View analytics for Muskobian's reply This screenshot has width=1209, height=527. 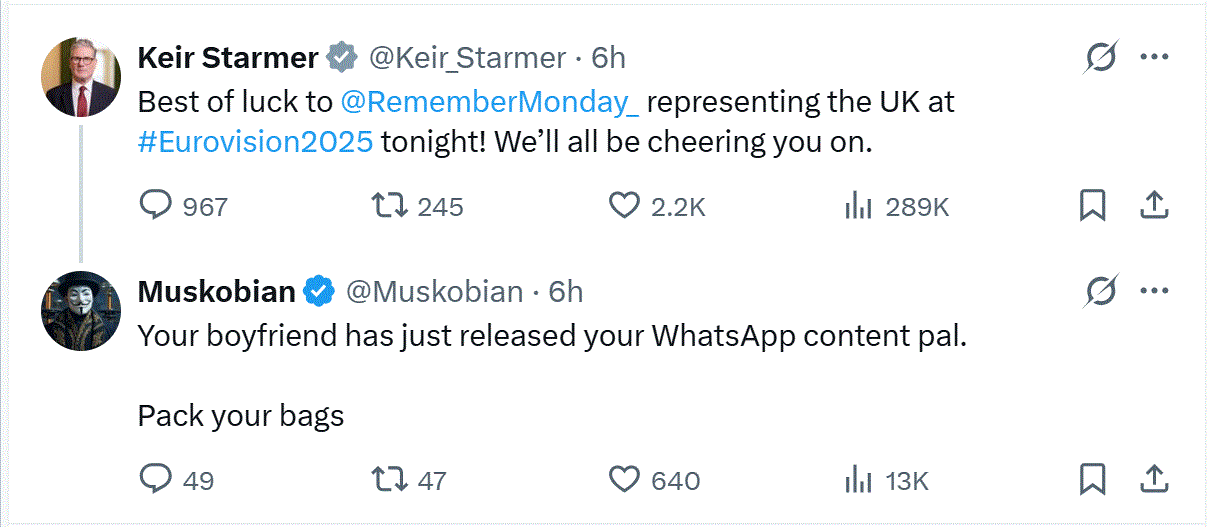(x=859, y=480)
